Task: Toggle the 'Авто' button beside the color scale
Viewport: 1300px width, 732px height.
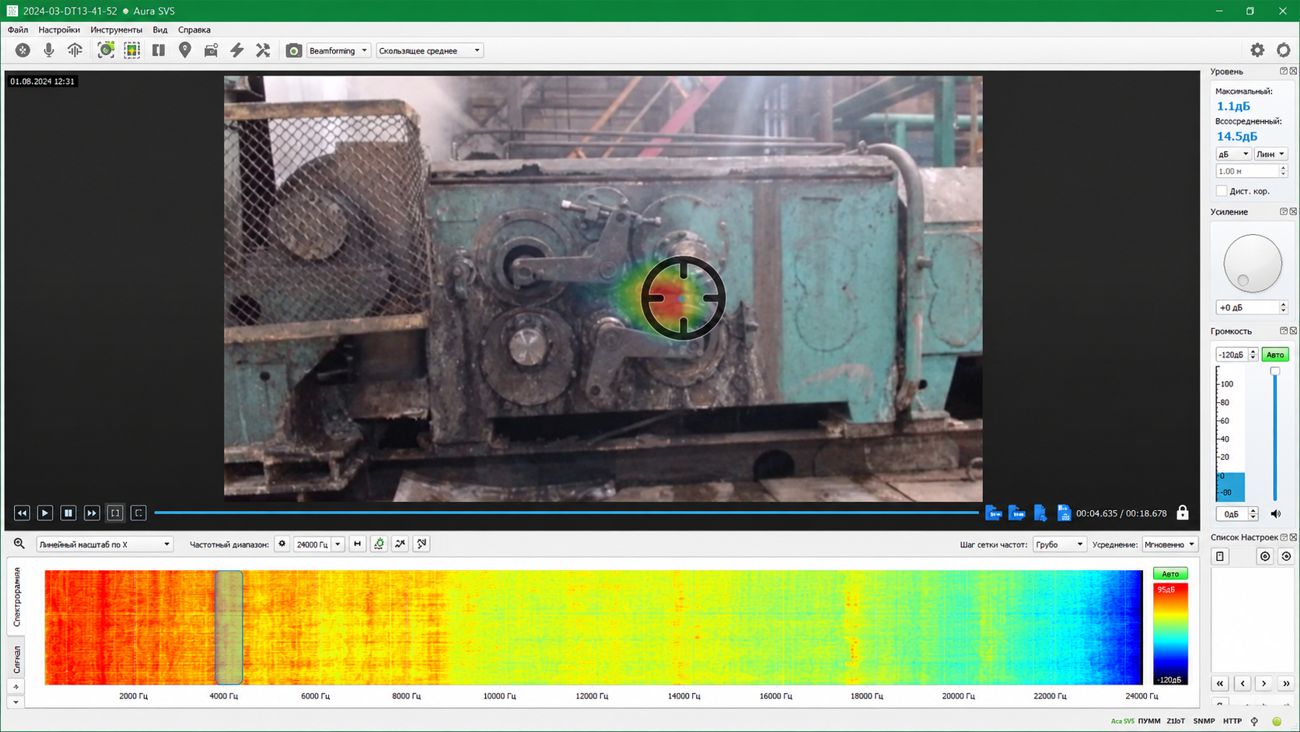Action: click(x=1171, y=574)
